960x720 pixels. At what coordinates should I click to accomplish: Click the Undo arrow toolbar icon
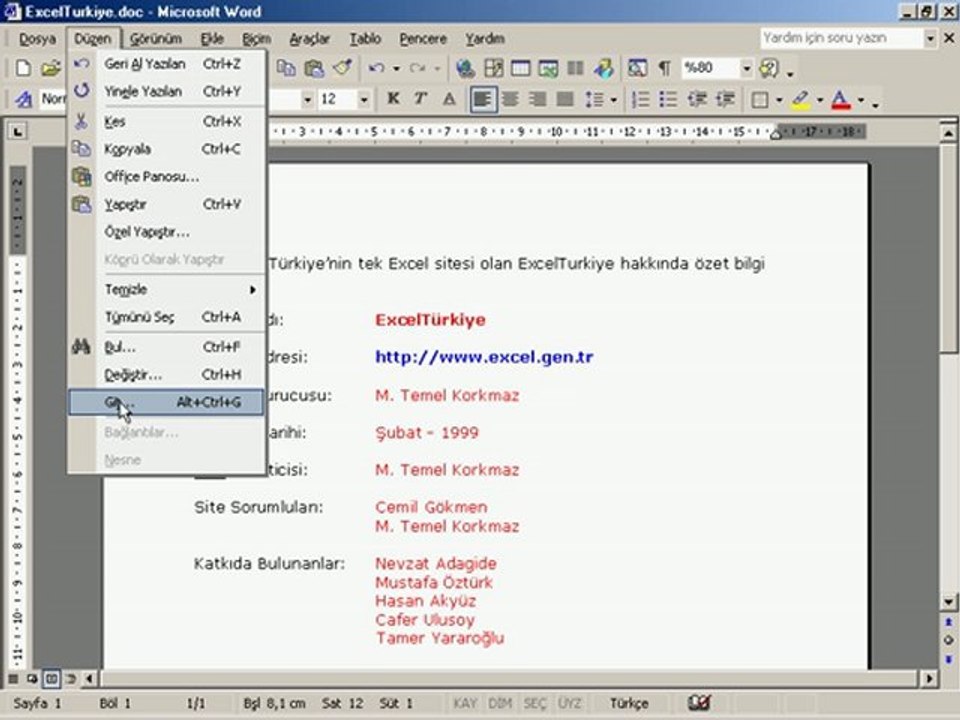coord(377,68)
